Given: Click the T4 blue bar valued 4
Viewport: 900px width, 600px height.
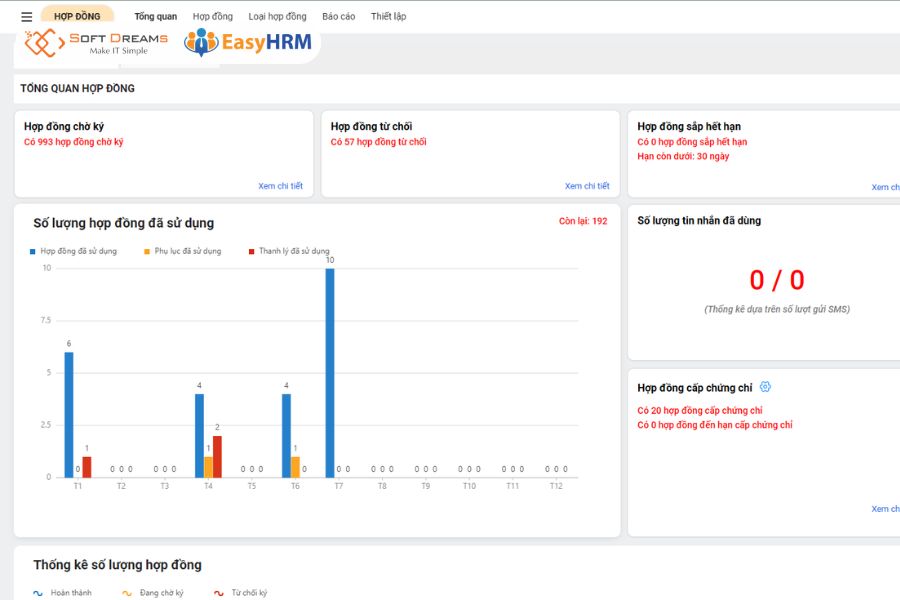Looking at the screenshot, I should click(x=199, y=435).
